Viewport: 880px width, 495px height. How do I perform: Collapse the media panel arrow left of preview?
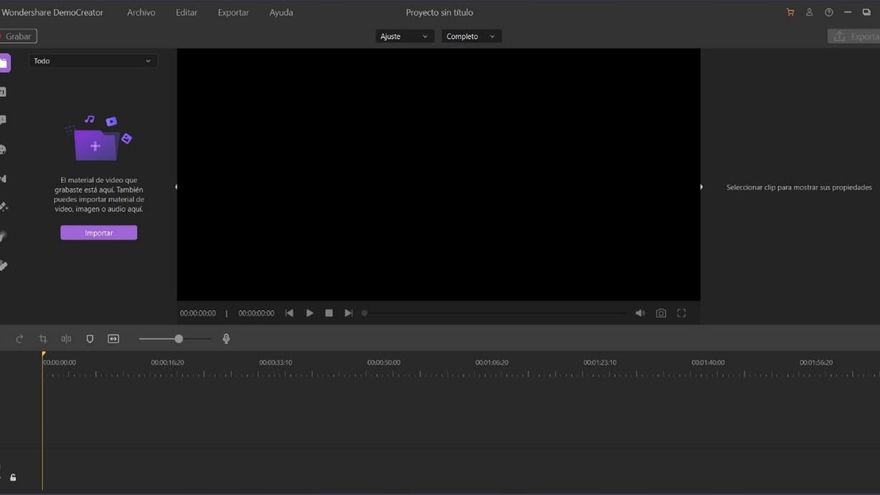[176, 187]
